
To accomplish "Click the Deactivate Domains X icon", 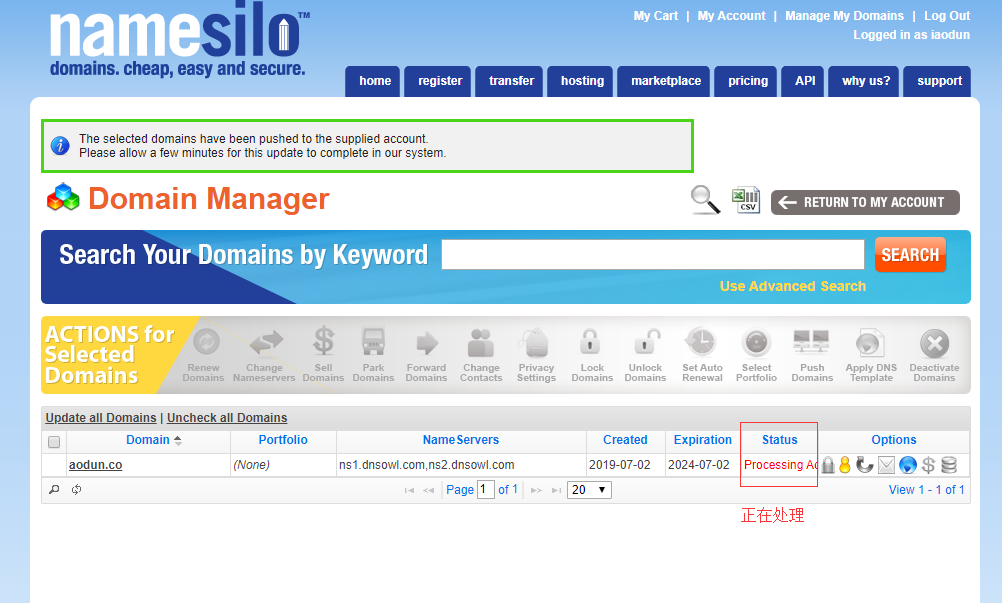I will point(934,344).
